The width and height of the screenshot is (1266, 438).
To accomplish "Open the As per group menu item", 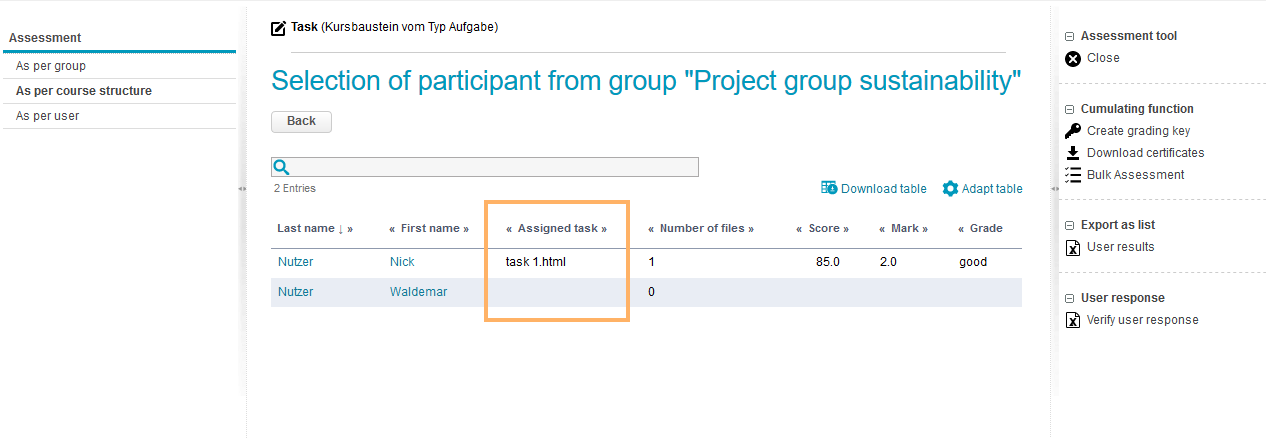I will [51, 66].
